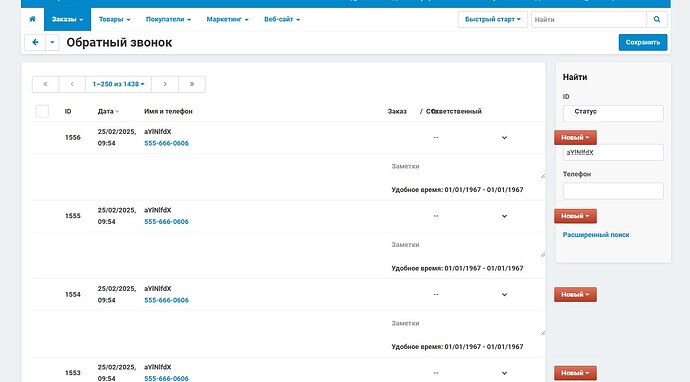Screen dimensions: 690x382
Task: Click the back arrow button
Action: pyautogui.click(x=35, y=42)
